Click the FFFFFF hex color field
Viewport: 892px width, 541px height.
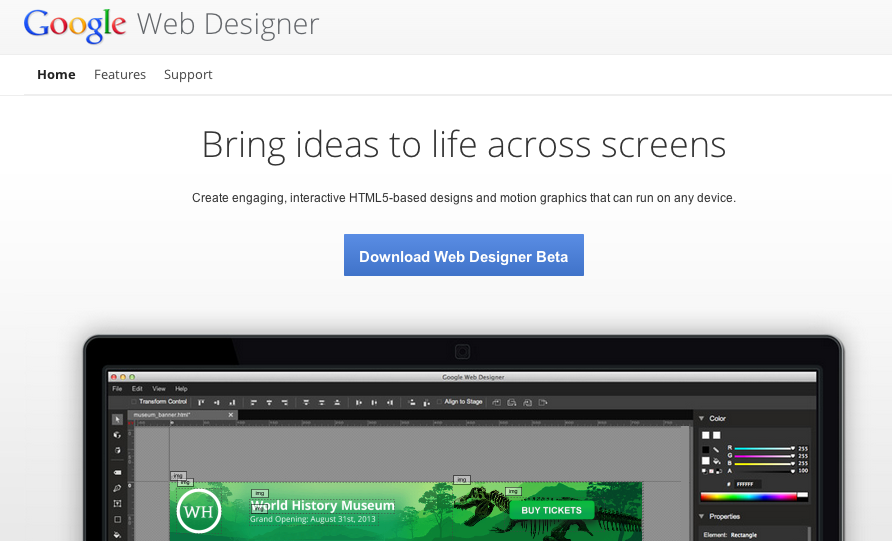748,484
